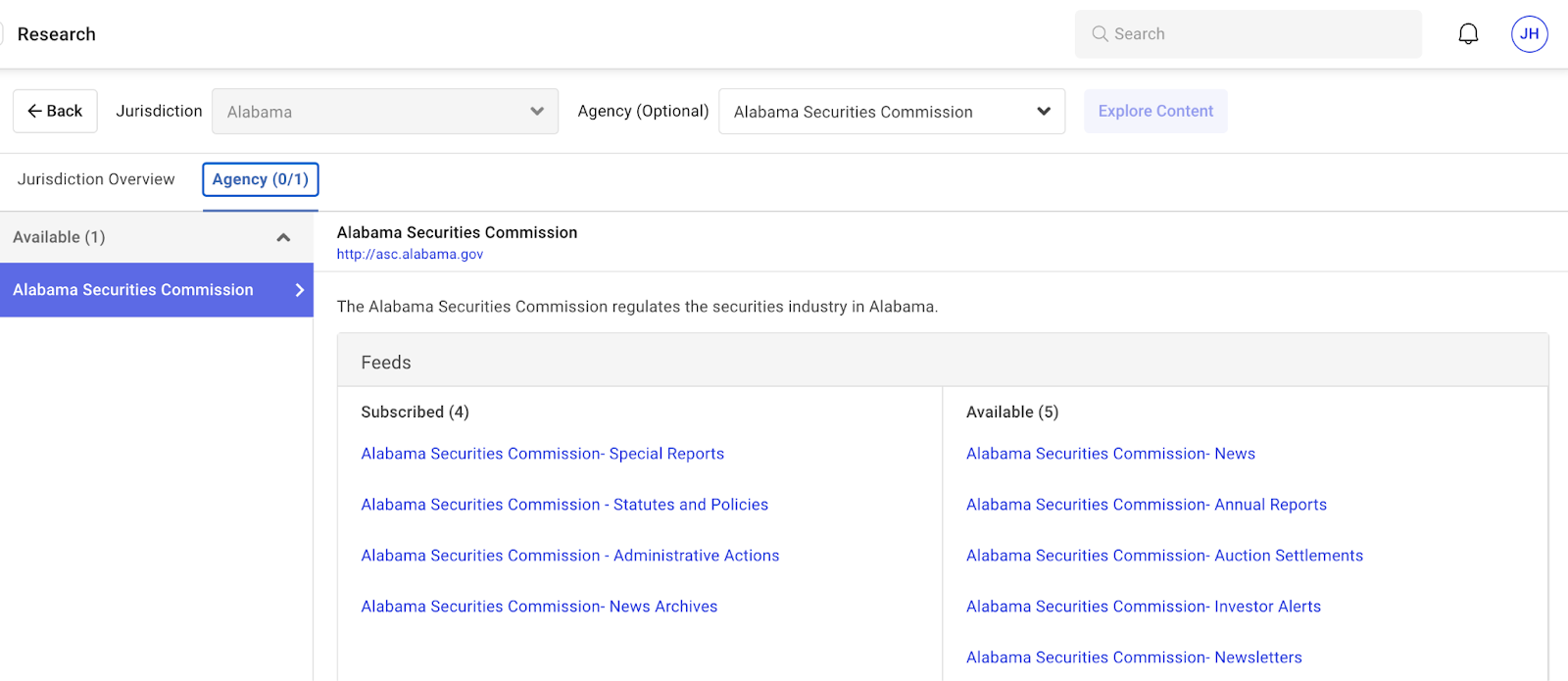Open the asc.alabama.gov website link
This screenshot has width=1568, height=681.
pyautogui.click(x=410, y=255)
